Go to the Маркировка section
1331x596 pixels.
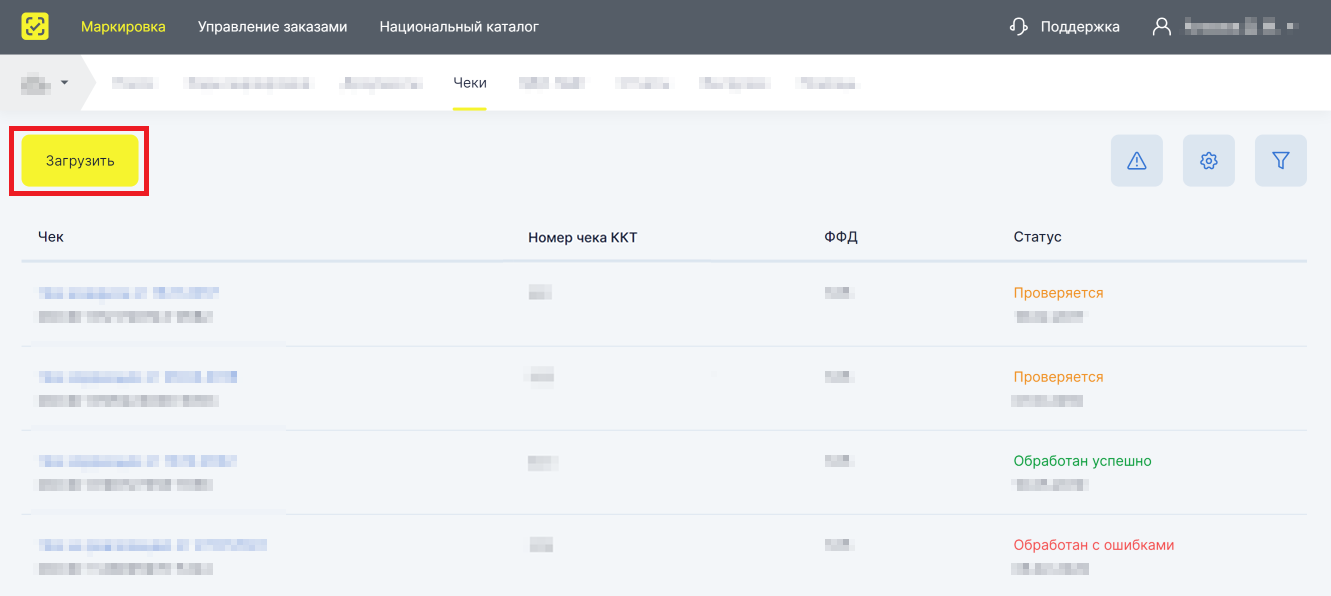point(123,27)
